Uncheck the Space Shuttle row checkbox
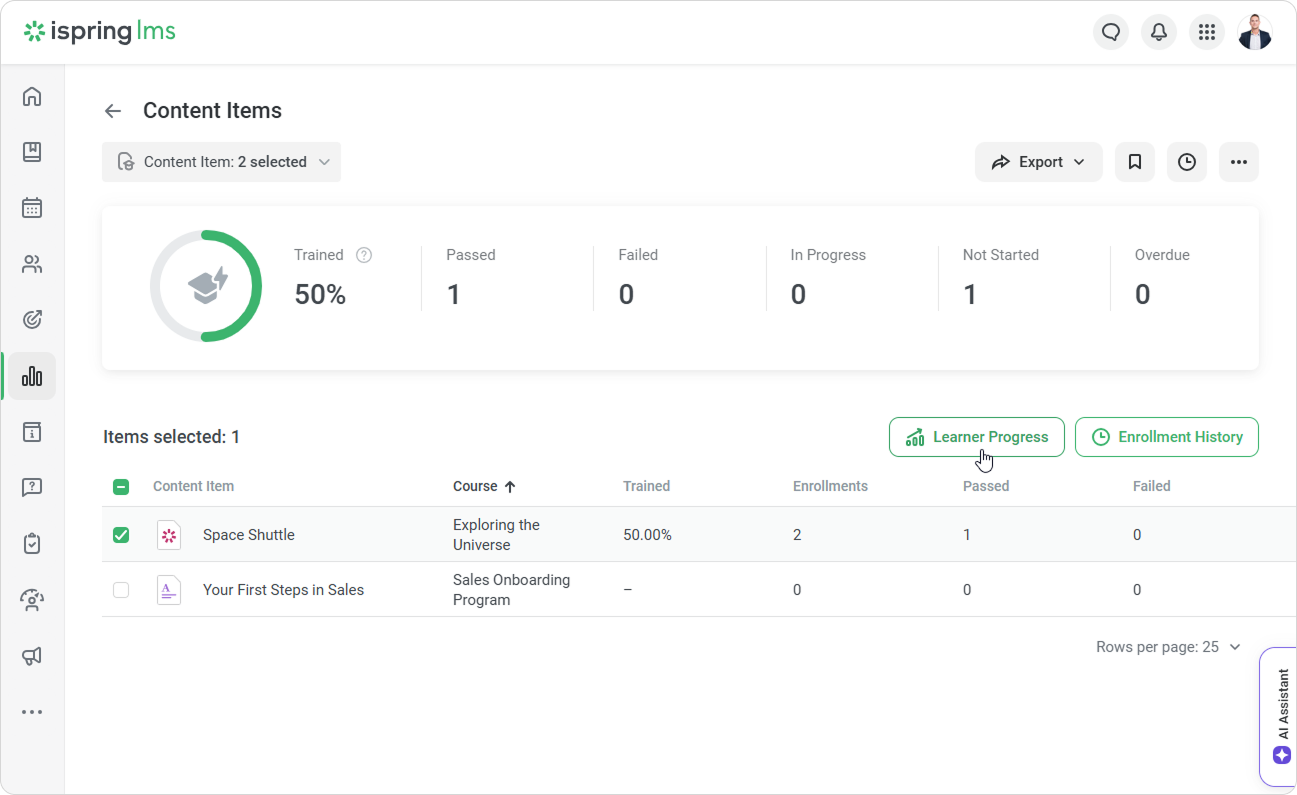The width and height of the screenshot is (1297, 795). point(121,535)
